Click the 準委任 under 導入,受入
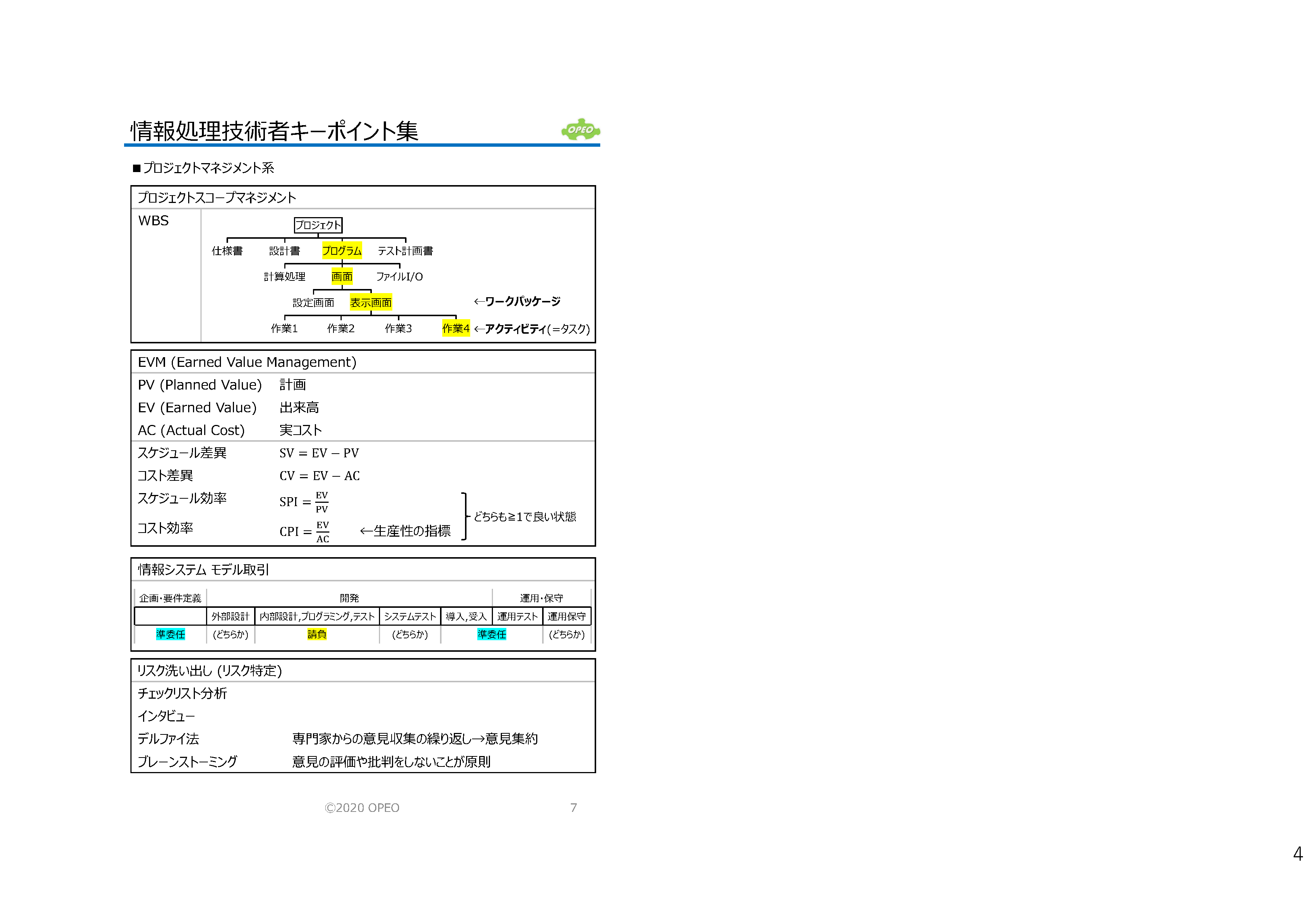 tap(492, 634)
